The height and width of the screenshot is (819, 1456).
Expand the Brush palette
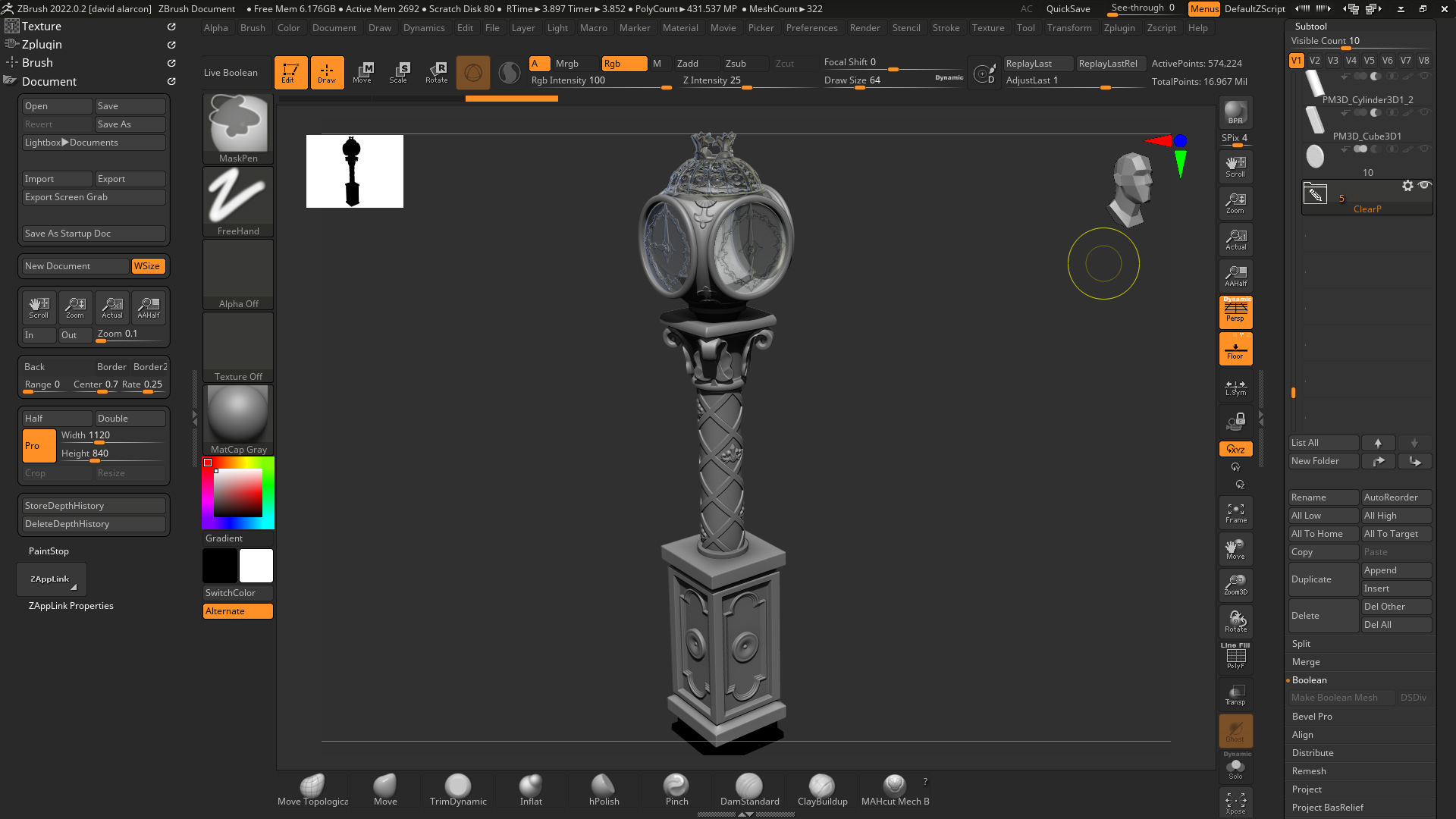pyautogui.click(x=37, y=63)
